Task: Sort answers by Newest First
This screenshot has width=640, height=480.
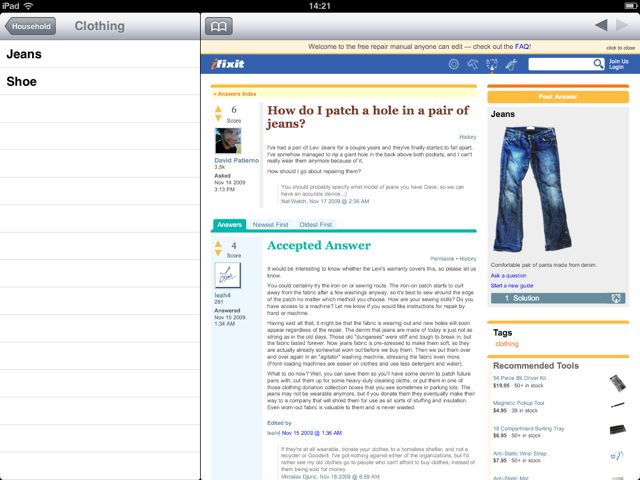Action: [270, 224]
